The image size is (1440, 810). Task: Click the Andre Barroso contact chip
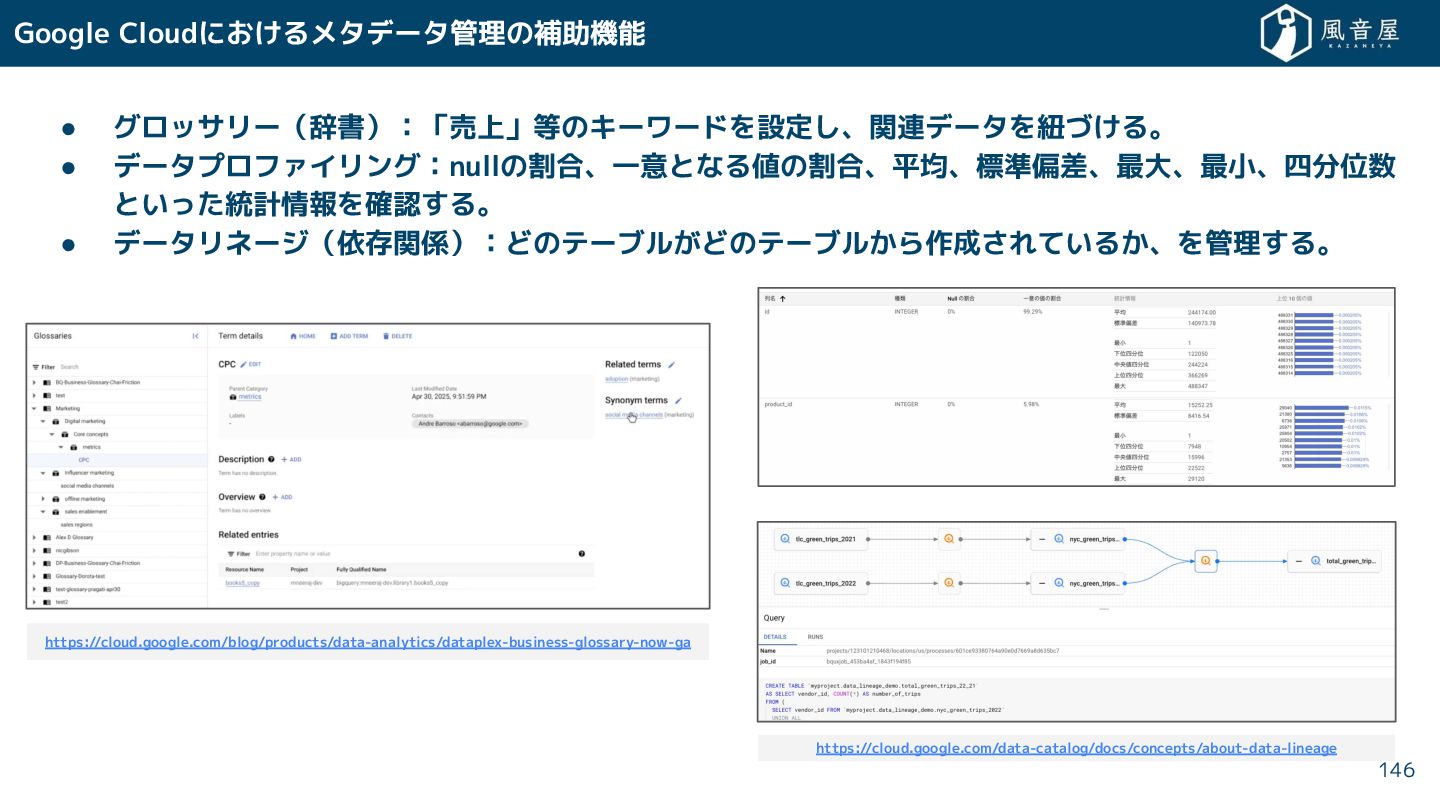coord(470,423)
